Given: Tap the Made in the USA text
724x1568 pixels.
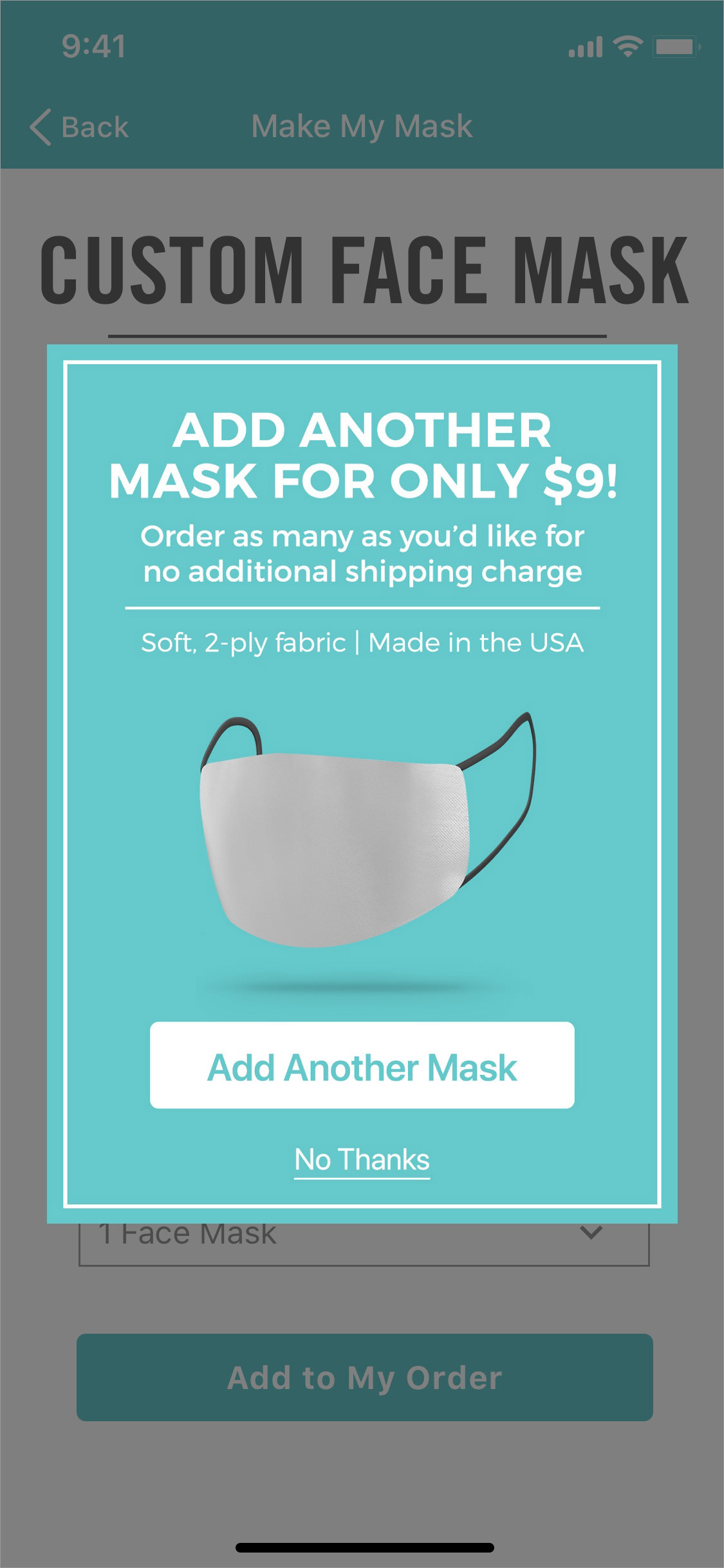Looking at the screenshot, I should [x=476, y=642].
